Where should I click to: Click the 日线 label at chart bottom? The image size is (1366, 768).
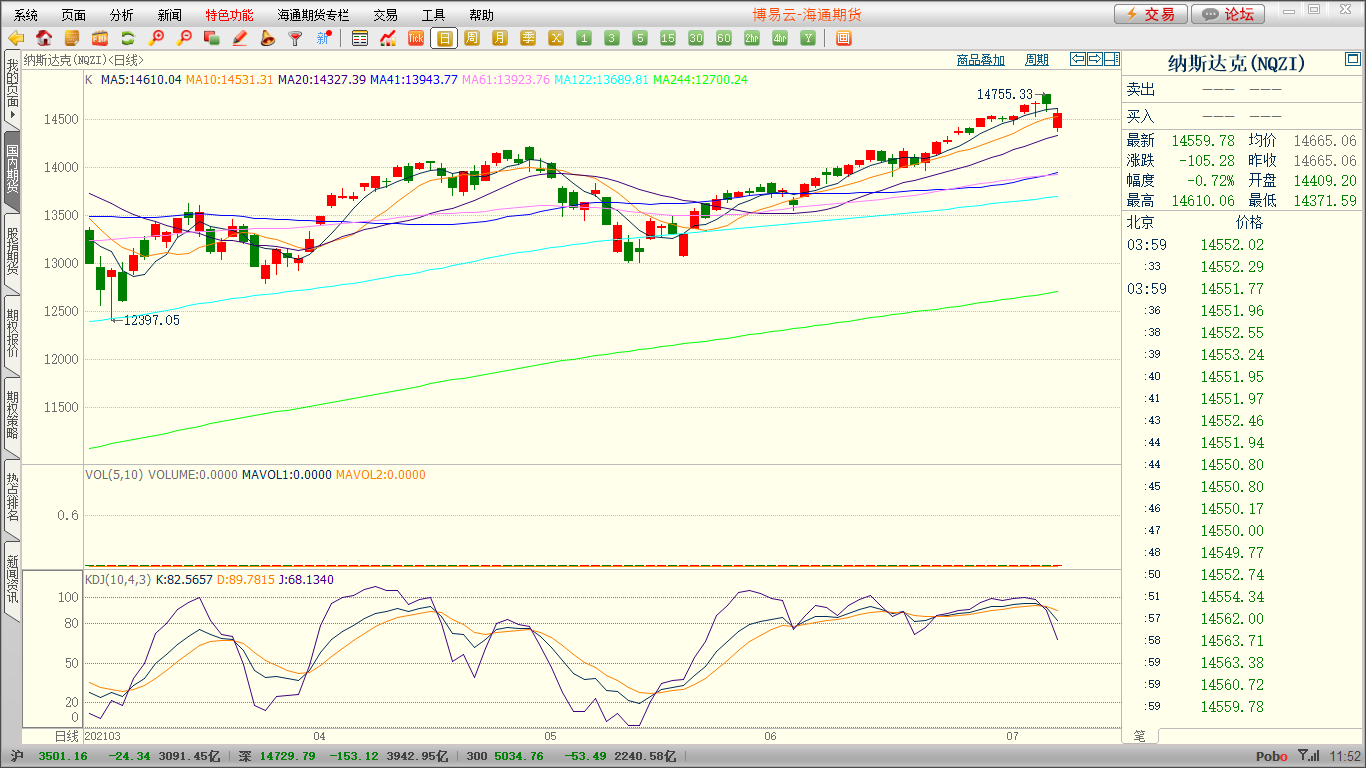coord(65,736)
